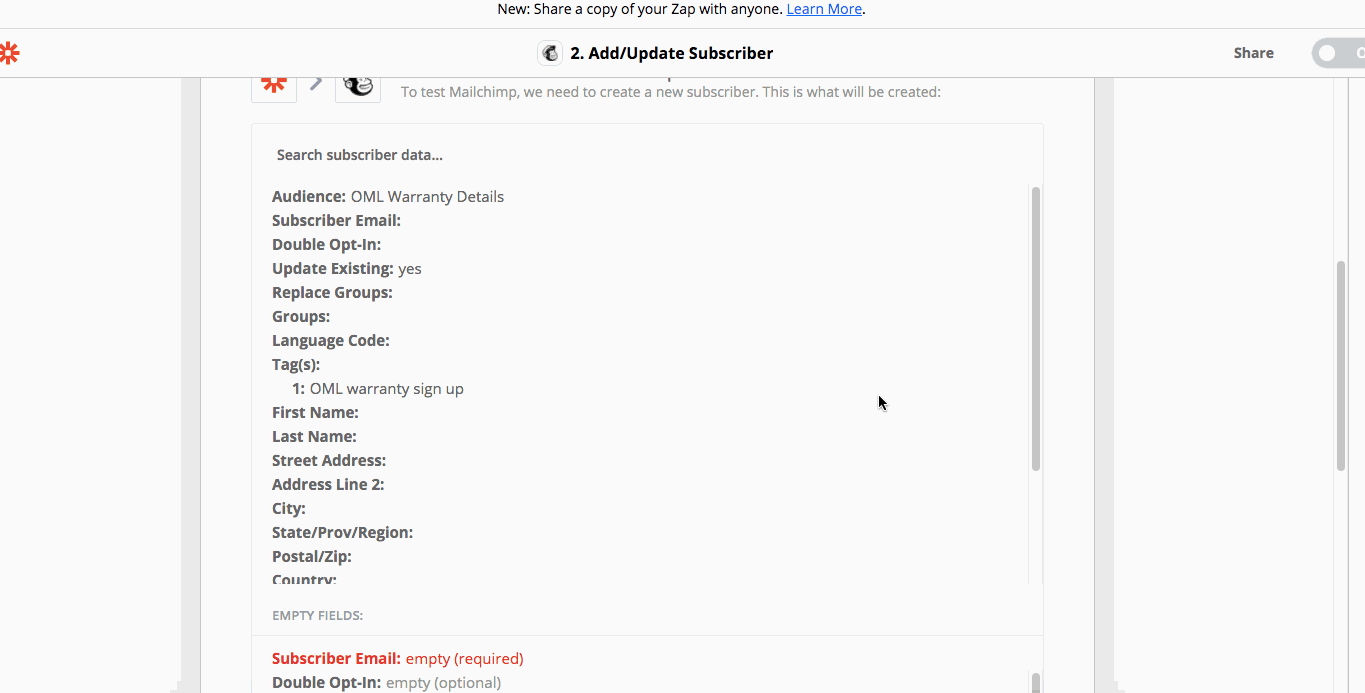This screenshot has height=693, width=1365.
Task: Select the 'Groups:' row
Action: point(301,317)
